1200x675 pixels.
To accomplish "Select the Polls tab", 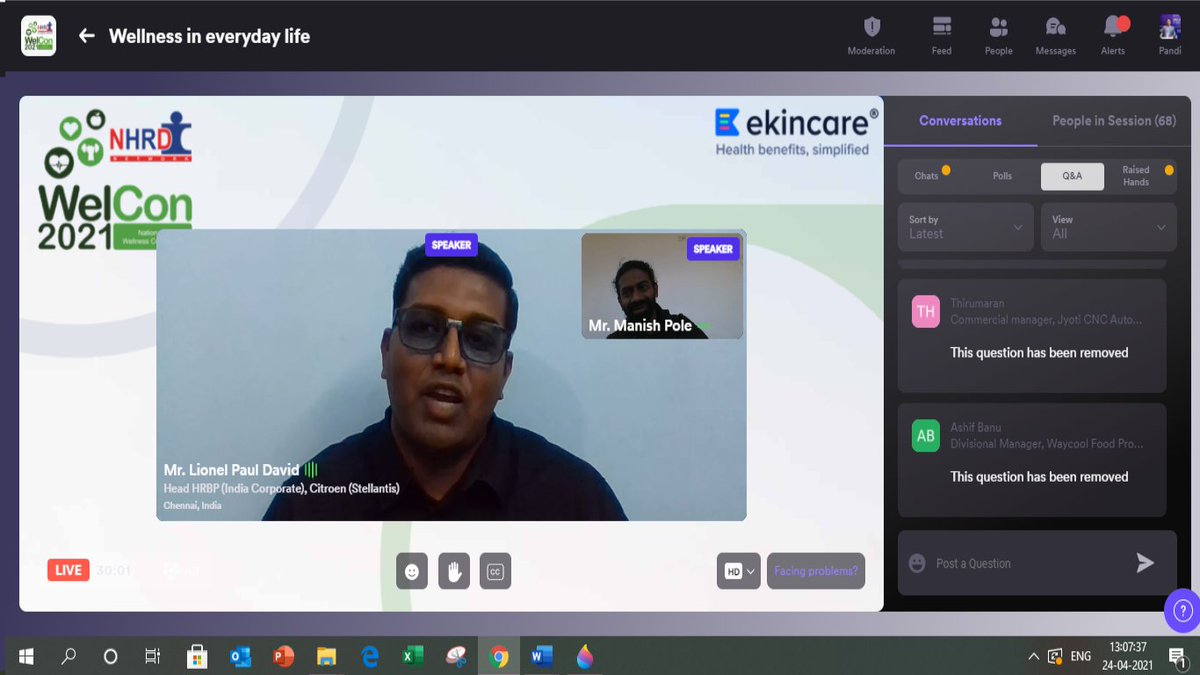I will point(1002,176).
